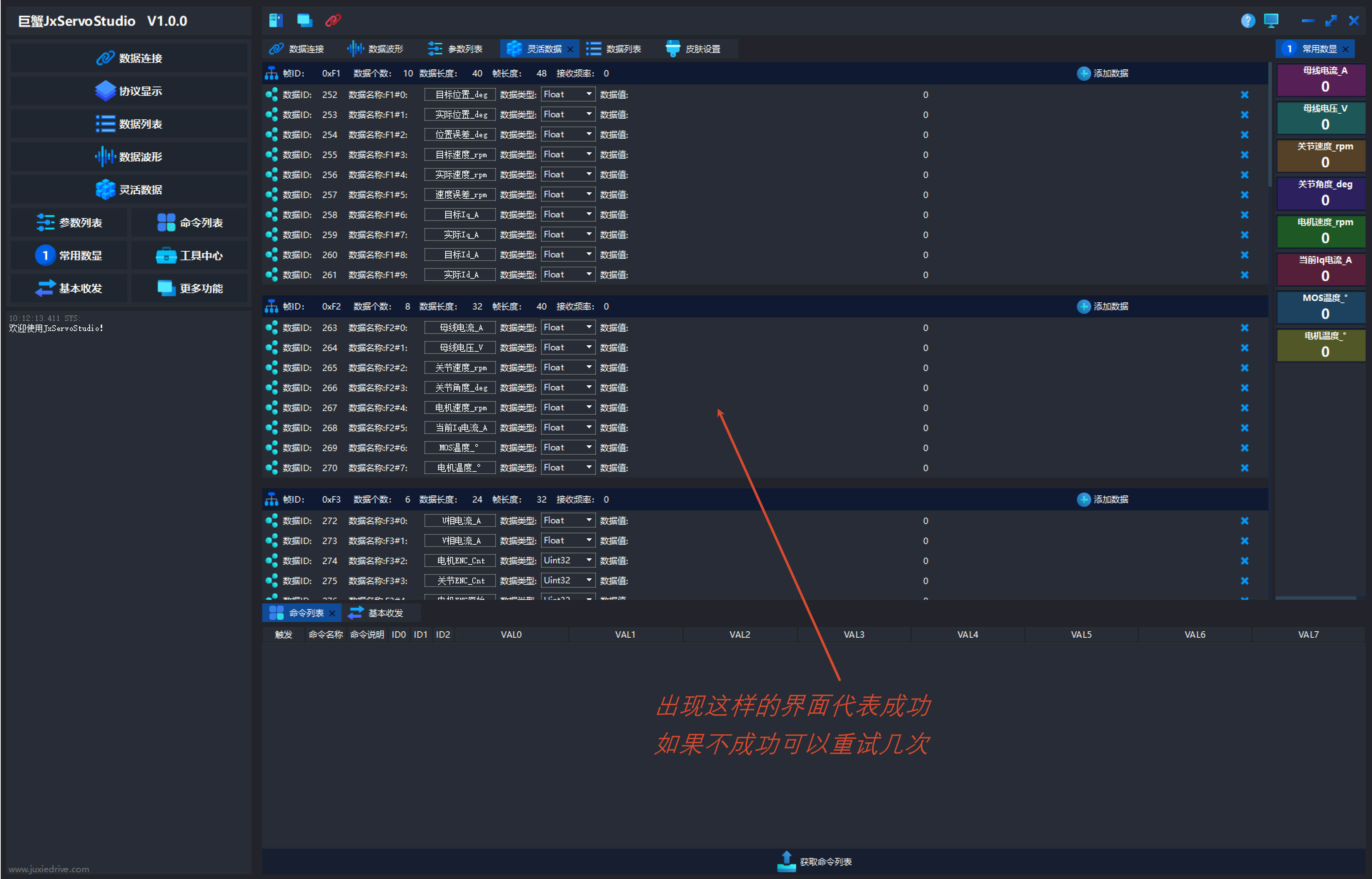Image resolution: width=1372 pixels, height=879 pixels.
Task: Open 数据波形 in the left sidebar
Action: pos(129,157)
